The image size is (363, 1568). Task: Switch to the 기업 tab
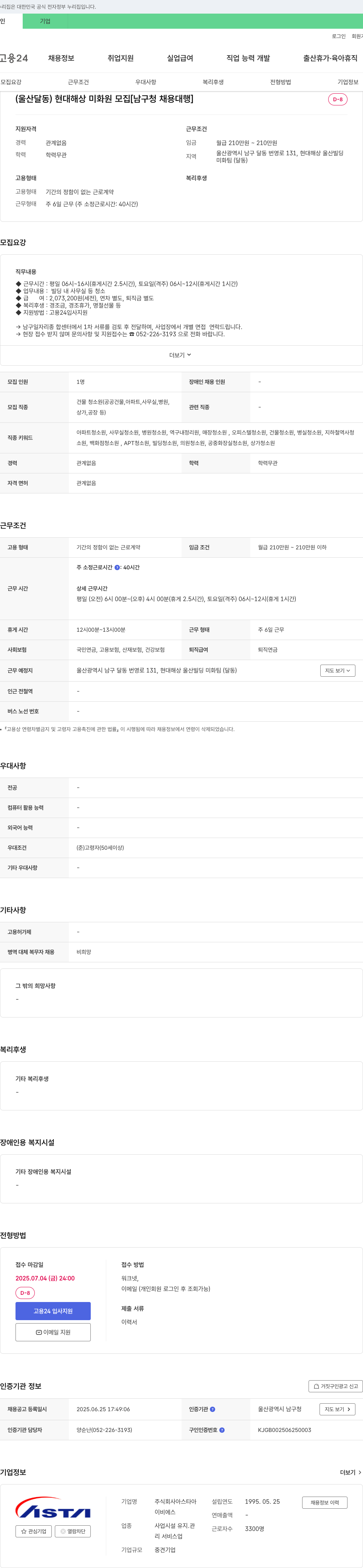tap(45, 21)
